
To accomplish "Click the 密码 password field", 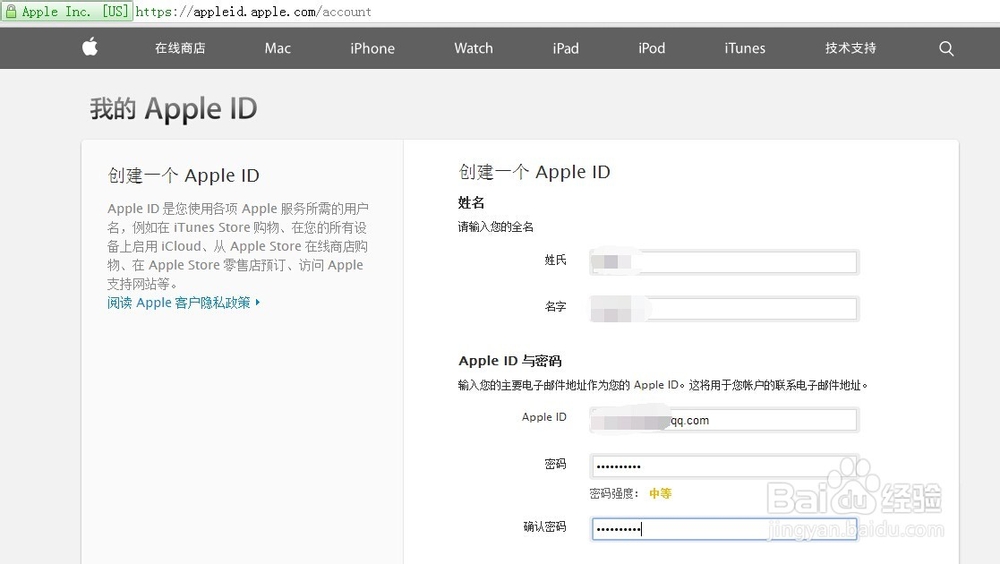I will 724,466.
